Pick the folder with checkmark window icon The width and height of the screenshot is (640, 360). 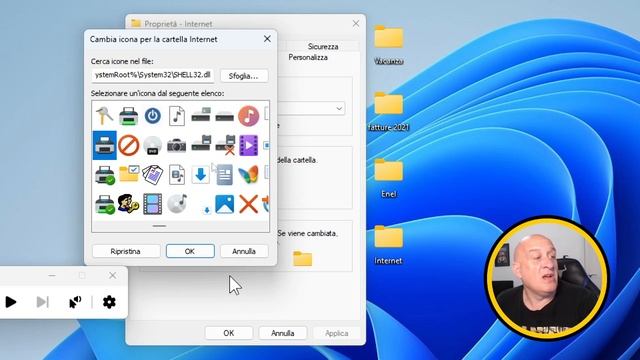[x=129, y=174]
